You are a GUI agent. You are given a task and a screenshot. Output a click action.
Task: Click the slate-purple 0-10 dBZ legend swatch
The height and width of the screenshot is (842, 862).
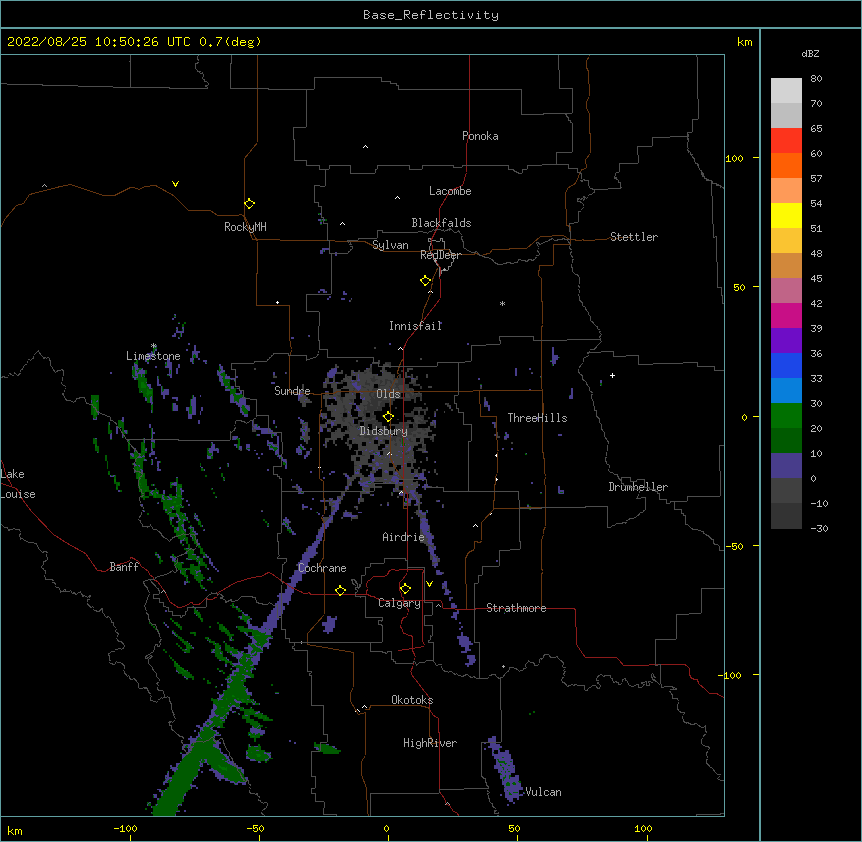tap(786, 466)
